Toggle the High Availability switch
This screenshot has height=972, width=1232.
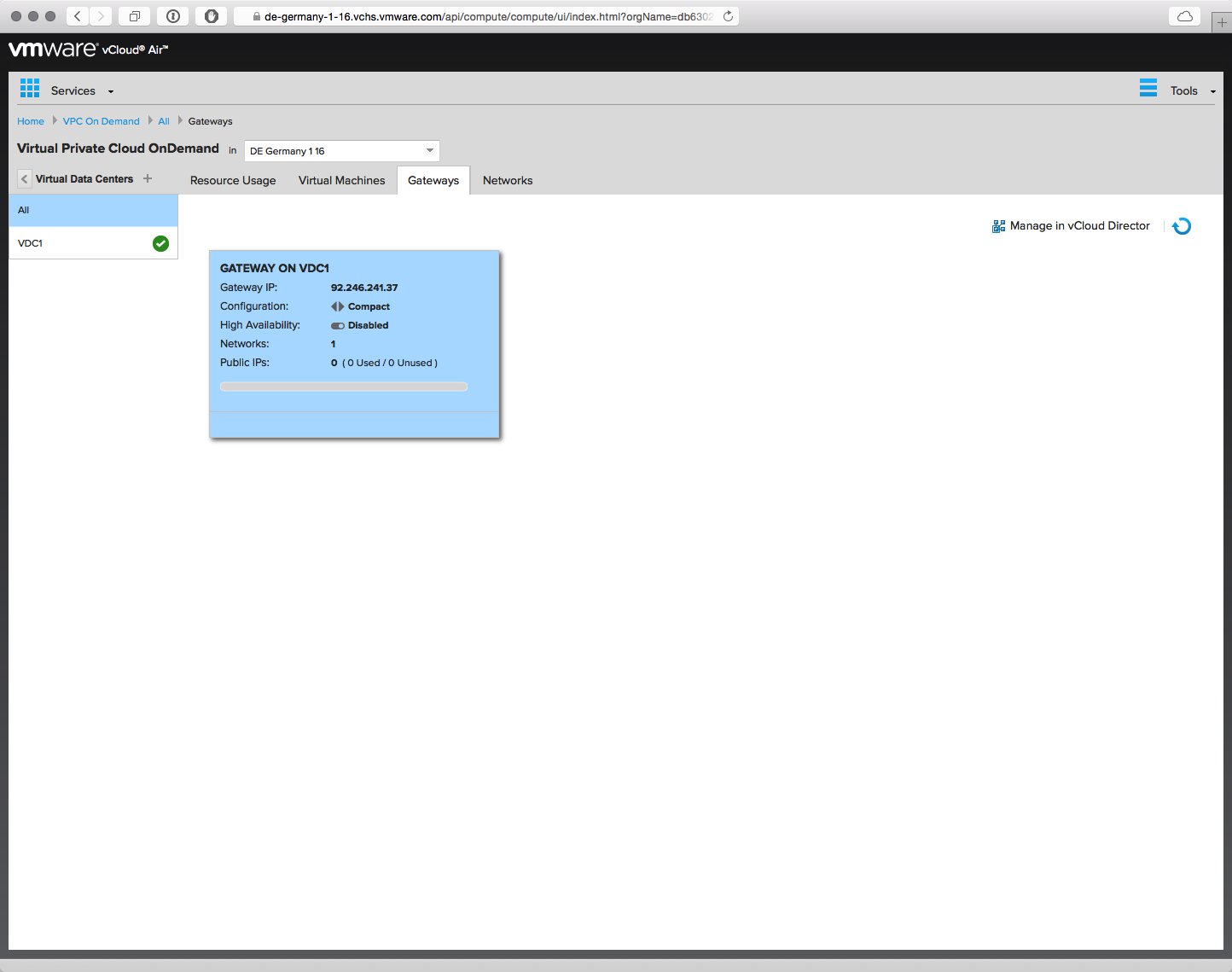coord(338,325)
